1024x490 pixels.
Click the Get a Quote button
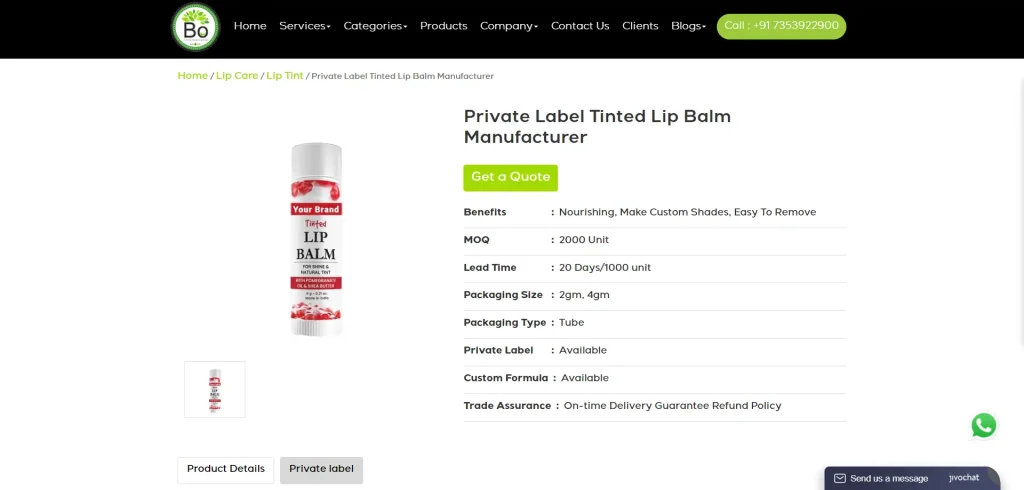[x=511, y=178]
